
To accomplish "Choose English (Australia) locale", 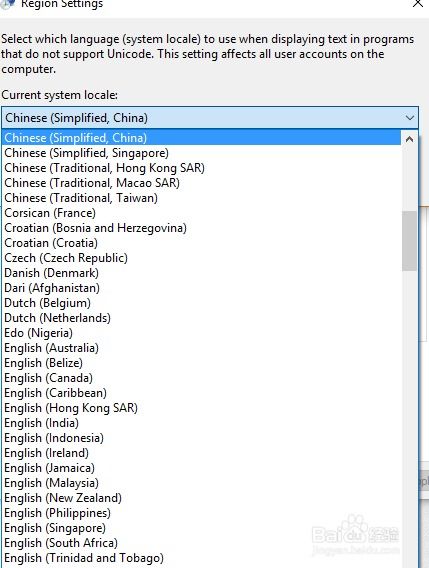I will [x=202, y=348].
